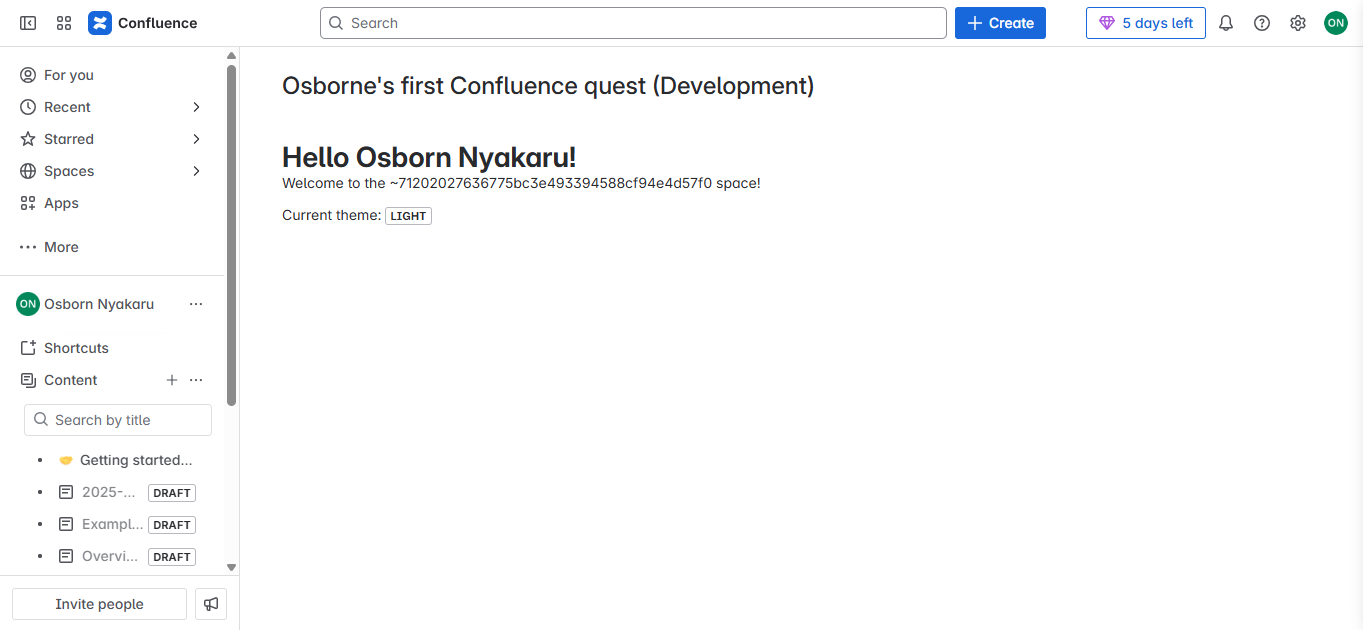This screenshot has height=630, width=1363.
Task: Open Getting started page
Action: (136, 460)
